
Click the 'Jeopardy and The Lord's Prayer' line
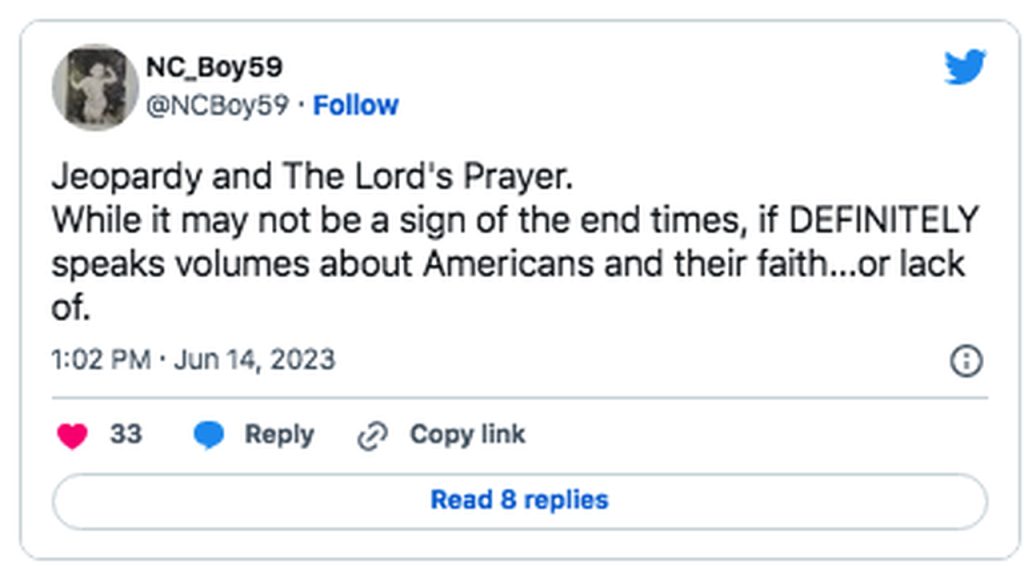pos(312,176)
